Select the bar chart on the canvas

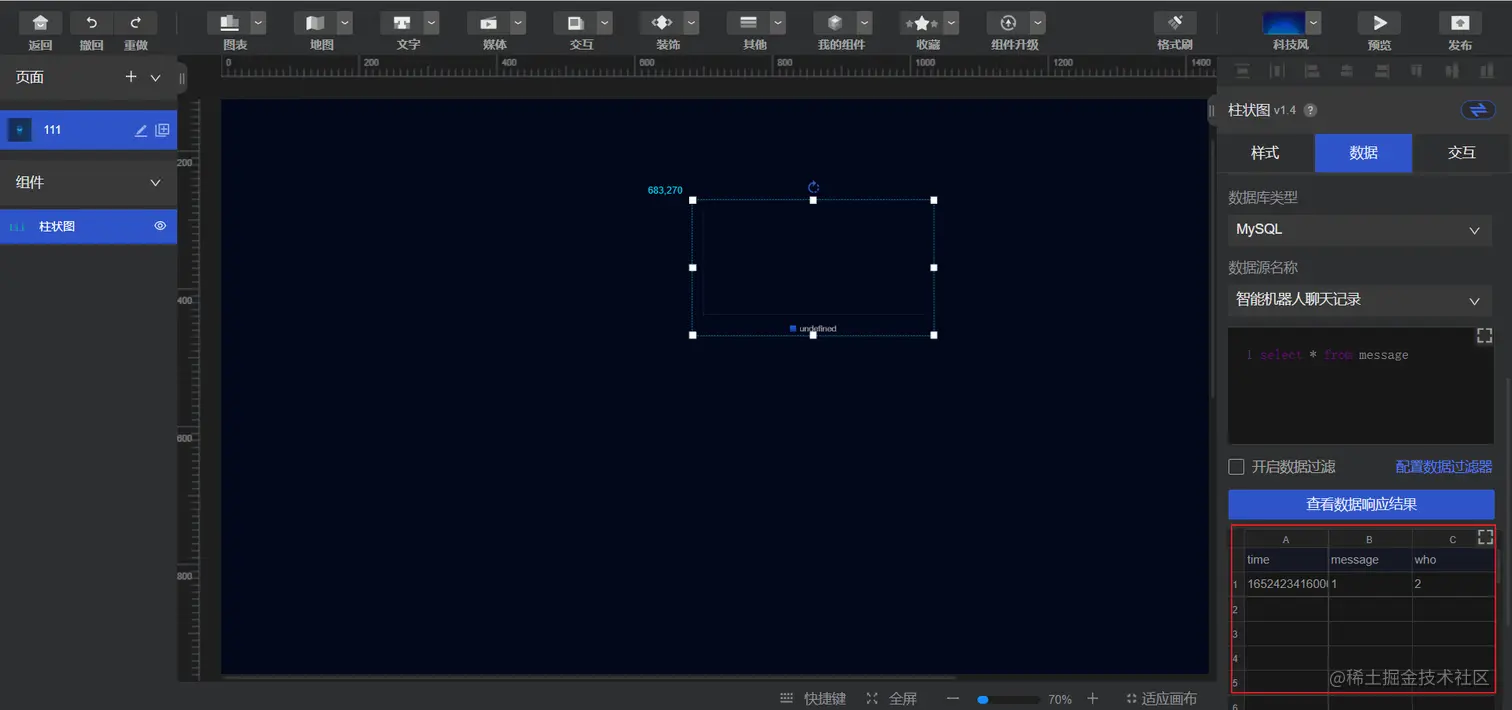tap(813, 267)
